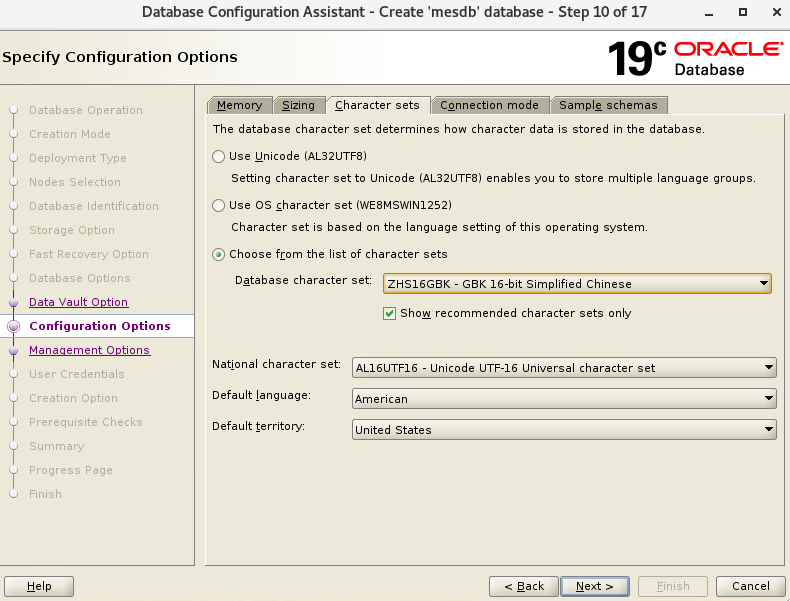Switch to the Memory tab
Image resolution: width=790 pixels, height=601 pixels.
point(239,105)
